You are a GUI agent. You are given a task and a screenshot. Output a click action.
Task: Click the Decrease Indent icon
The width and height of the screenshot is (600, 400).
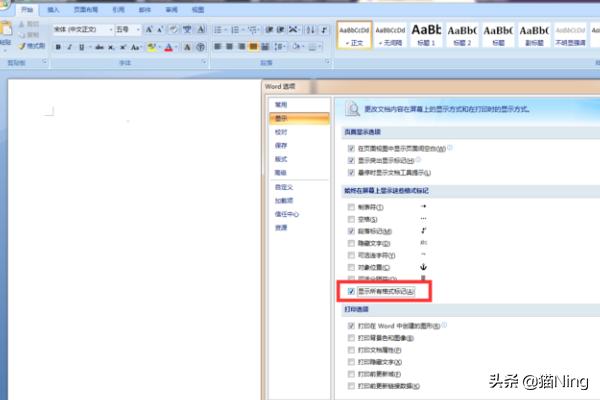point(269,29)
